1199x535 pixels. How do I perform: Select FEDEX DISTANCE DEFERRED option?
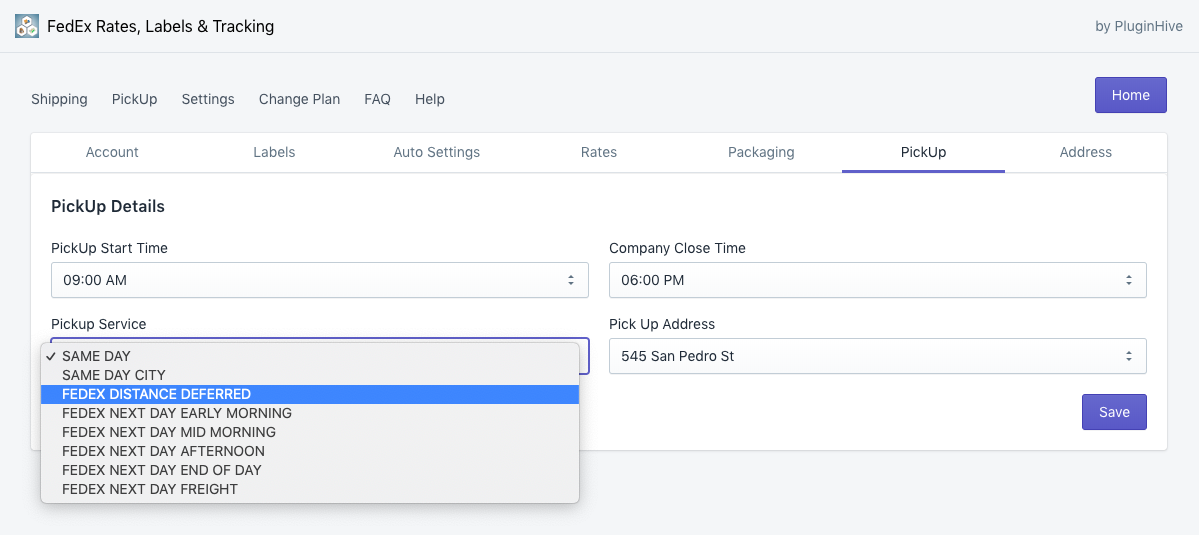click(x=310, y=394)
